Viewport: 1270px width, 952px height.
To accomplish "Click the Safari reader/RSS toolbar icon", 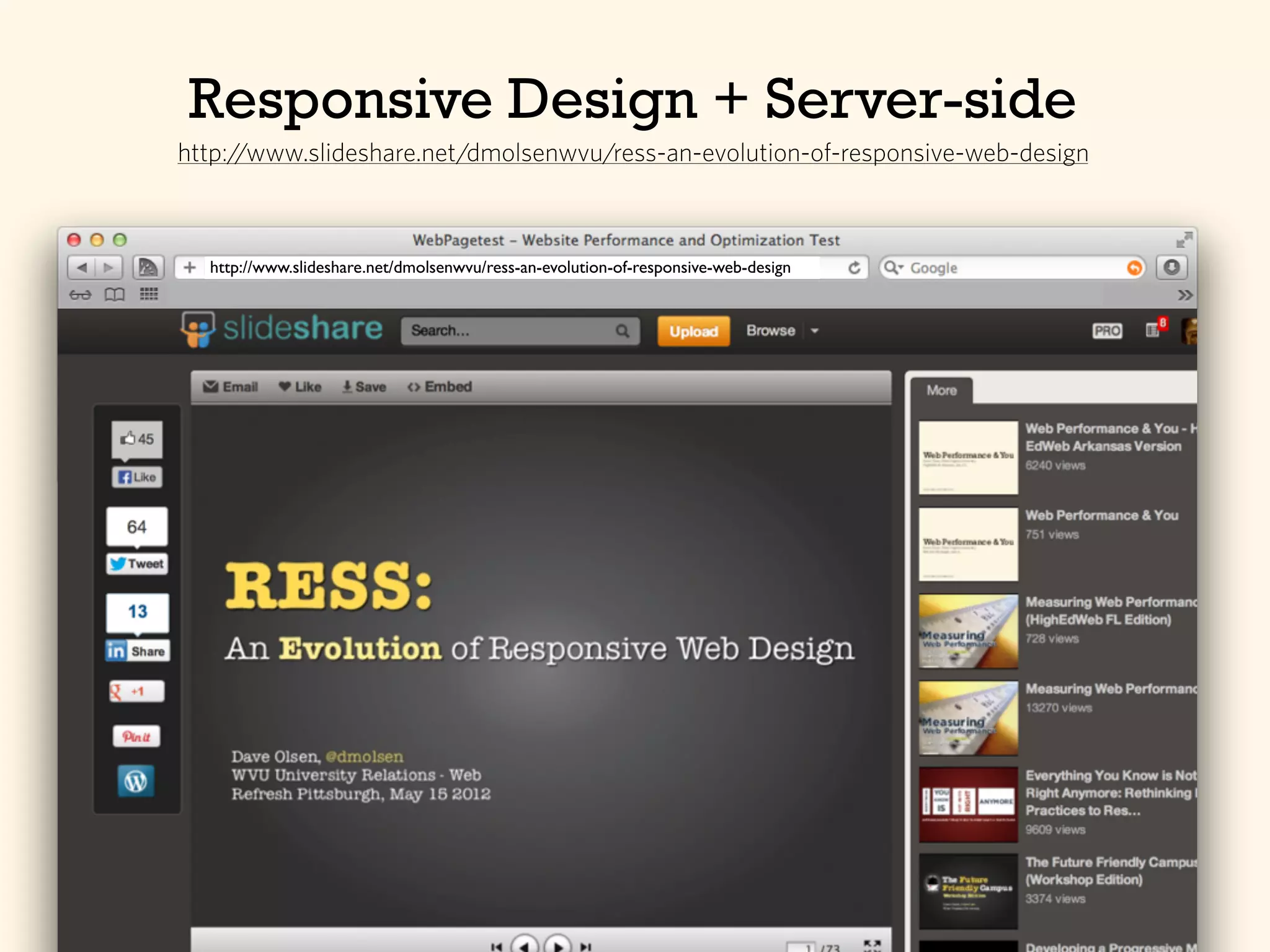I will 148,268.
